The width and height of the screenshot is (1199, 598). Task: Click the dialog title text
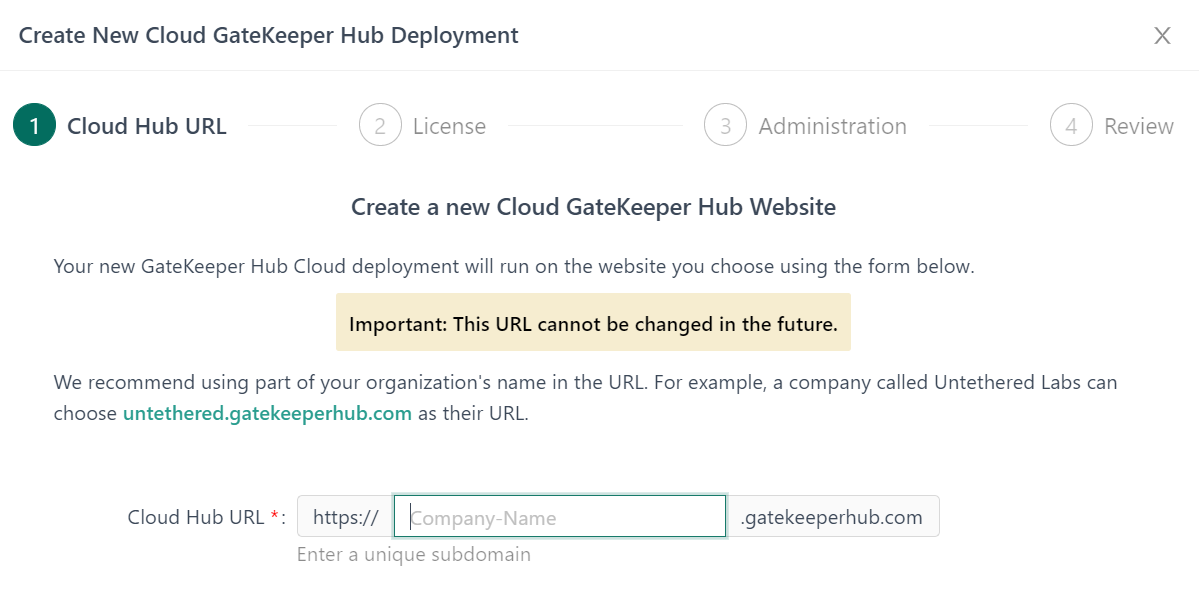click(269, 36)
